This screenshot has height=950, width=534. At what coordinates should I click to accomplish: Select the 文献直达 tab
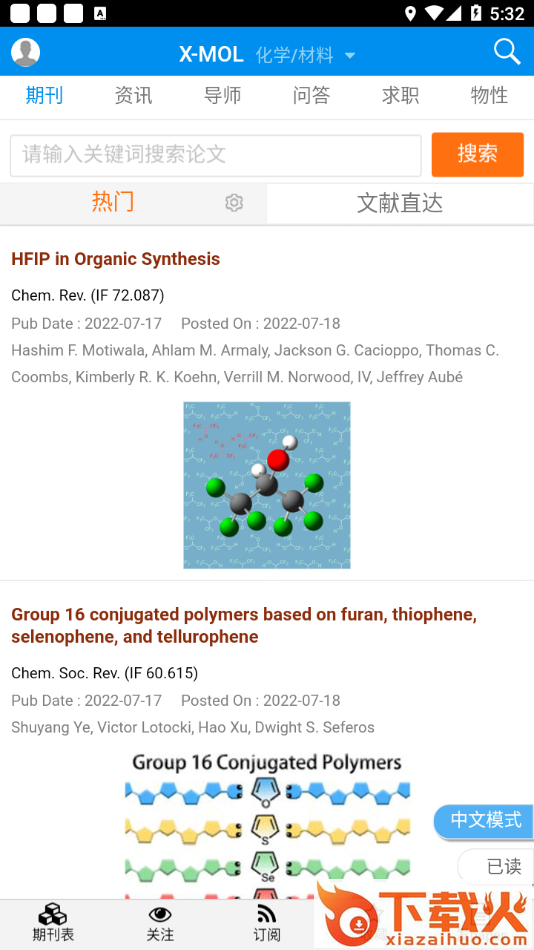coord(400,204)
